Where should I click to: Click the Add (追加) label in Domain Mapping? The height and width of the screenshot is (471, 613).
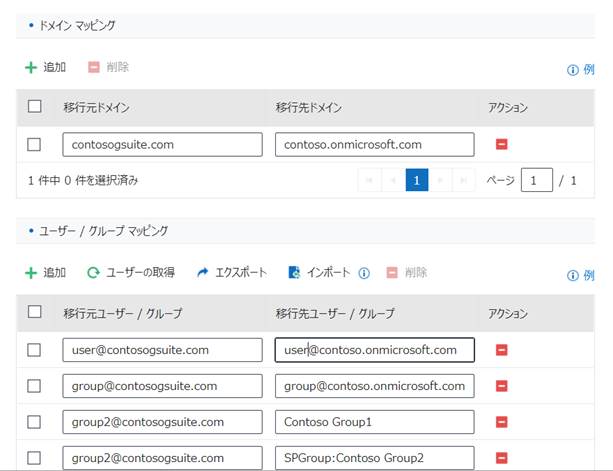(x=54, y=67)
